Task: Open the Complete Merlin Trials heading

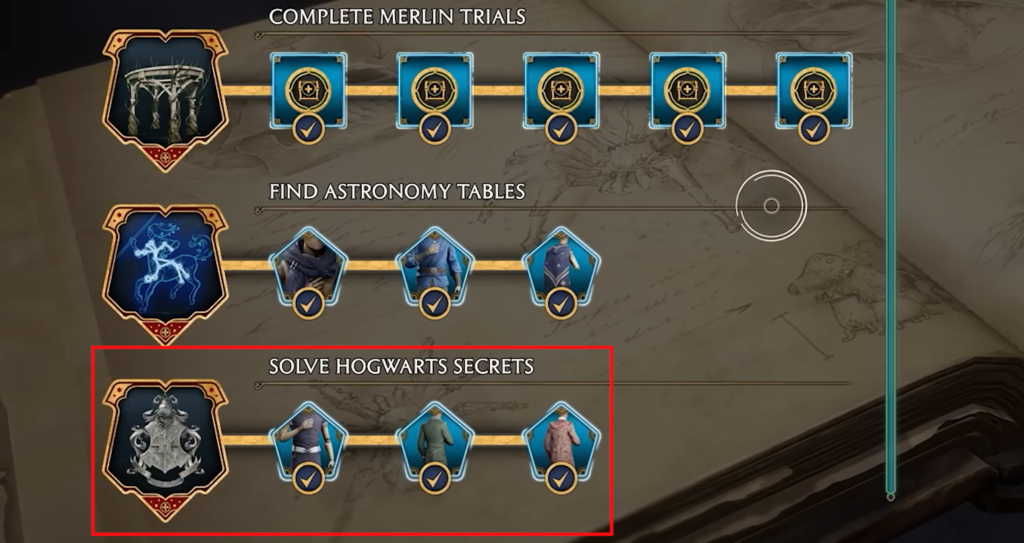Action: point(397,16)
